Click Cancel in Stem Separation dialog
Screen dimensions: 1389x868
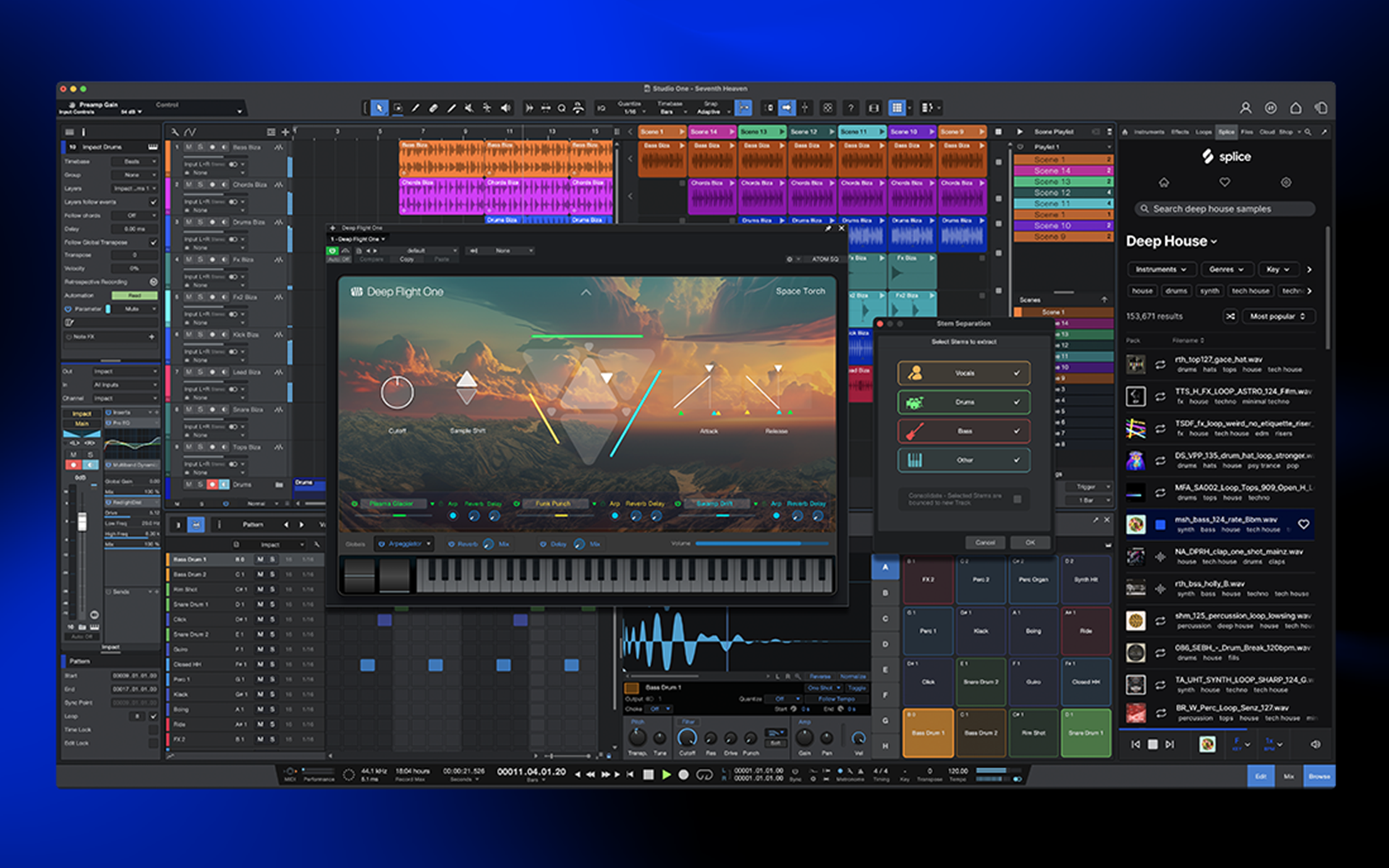[x=985, y=542]
